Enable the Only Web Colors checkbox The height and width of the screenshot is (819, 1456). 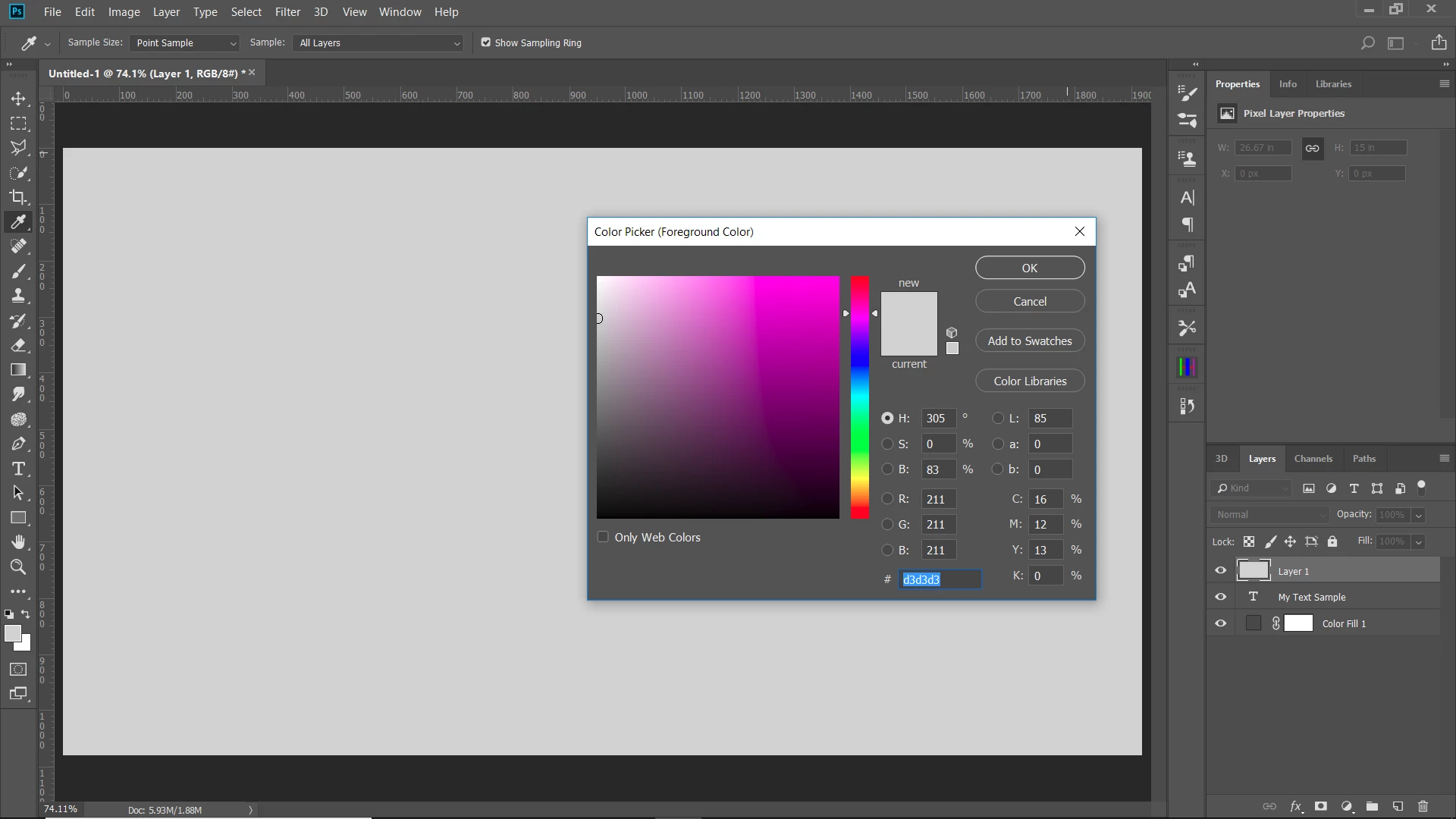[603, 537]
